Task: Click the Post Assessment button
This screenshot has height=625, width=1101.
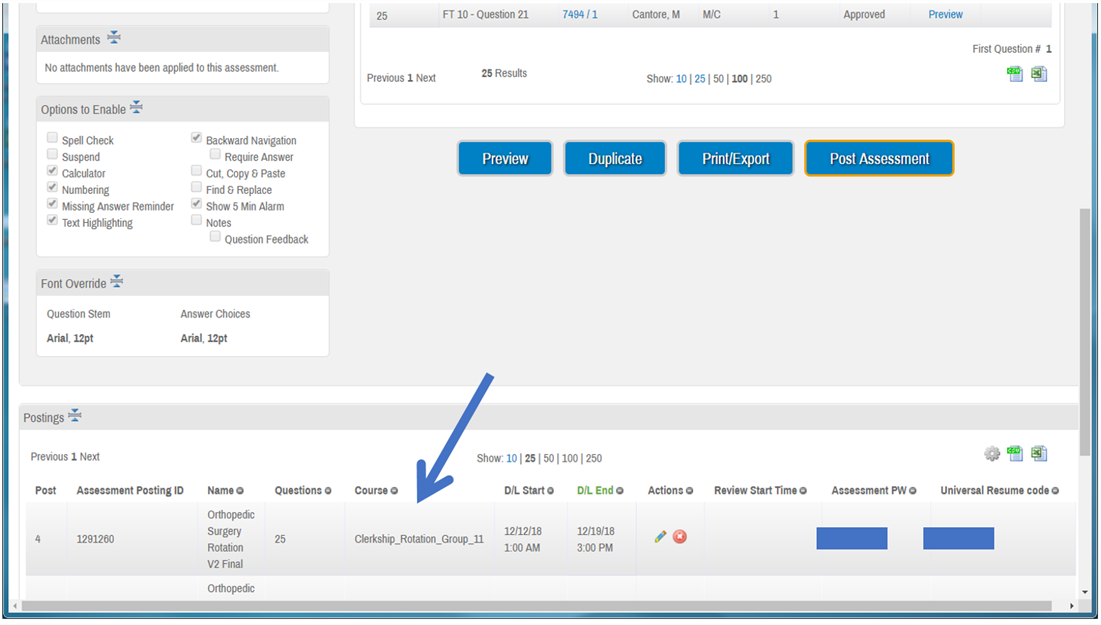Action: (879, 159)
